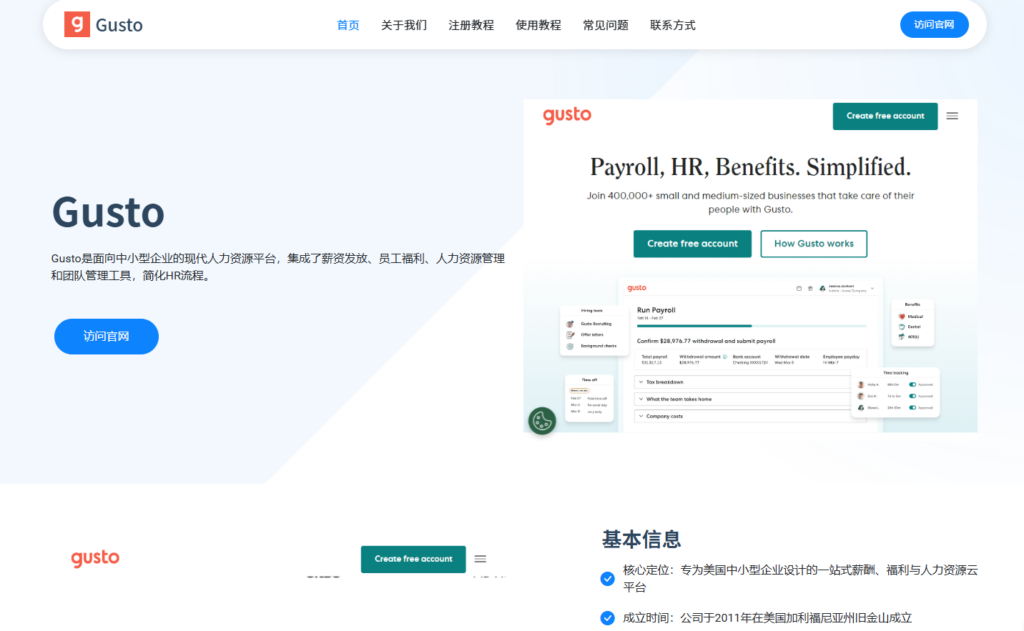Click the 访问官网 button below Gusto description
This screenshot has height=631, width=1024.
tap(106, 336)
